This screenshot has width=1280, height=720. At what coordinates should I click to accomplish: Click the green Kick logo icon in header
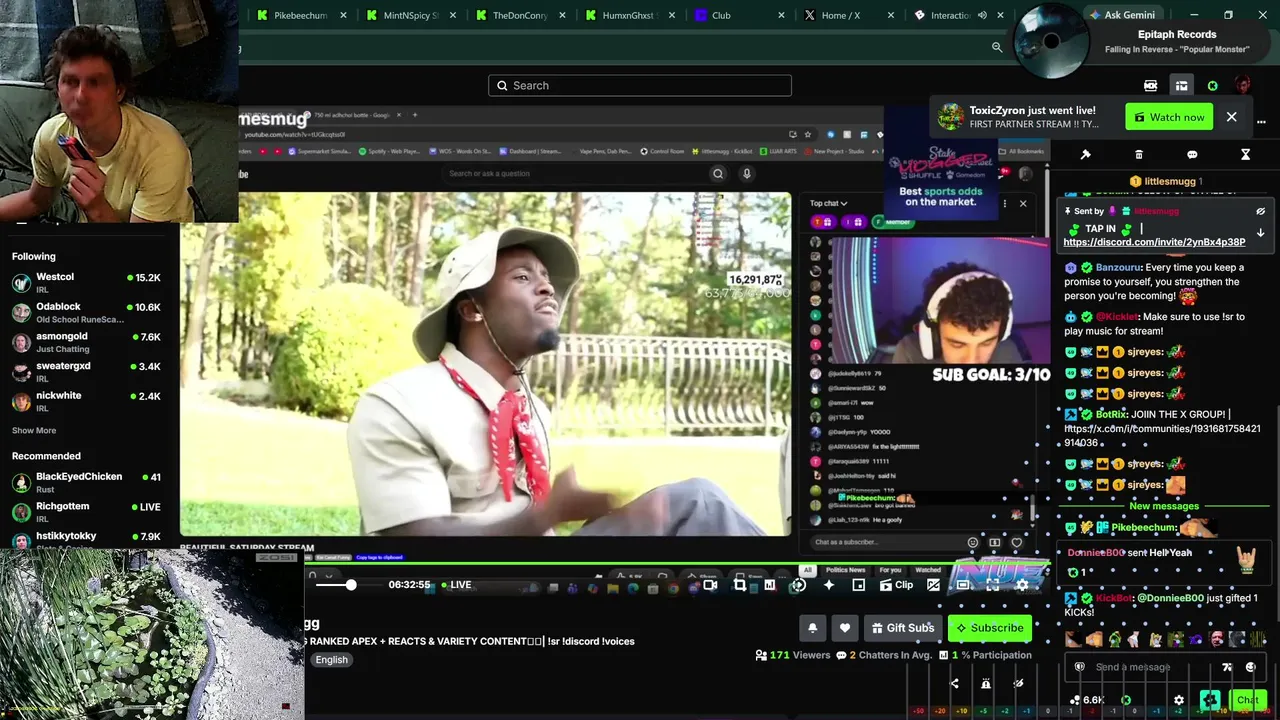(x=1213, y=86)
